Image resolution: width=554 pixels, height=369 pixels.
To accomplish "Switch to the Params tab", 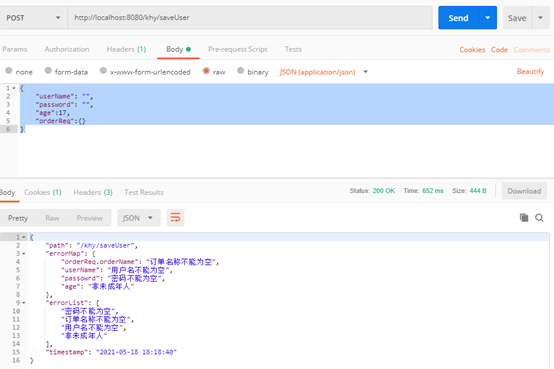I will click(x=14, y=49).
